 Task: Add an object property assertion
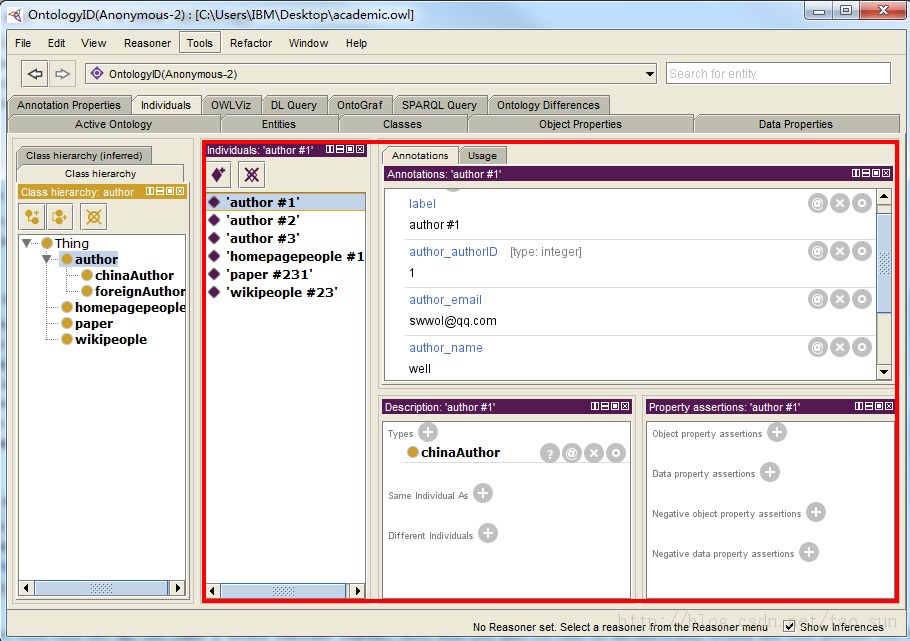(x=777, y=432)
